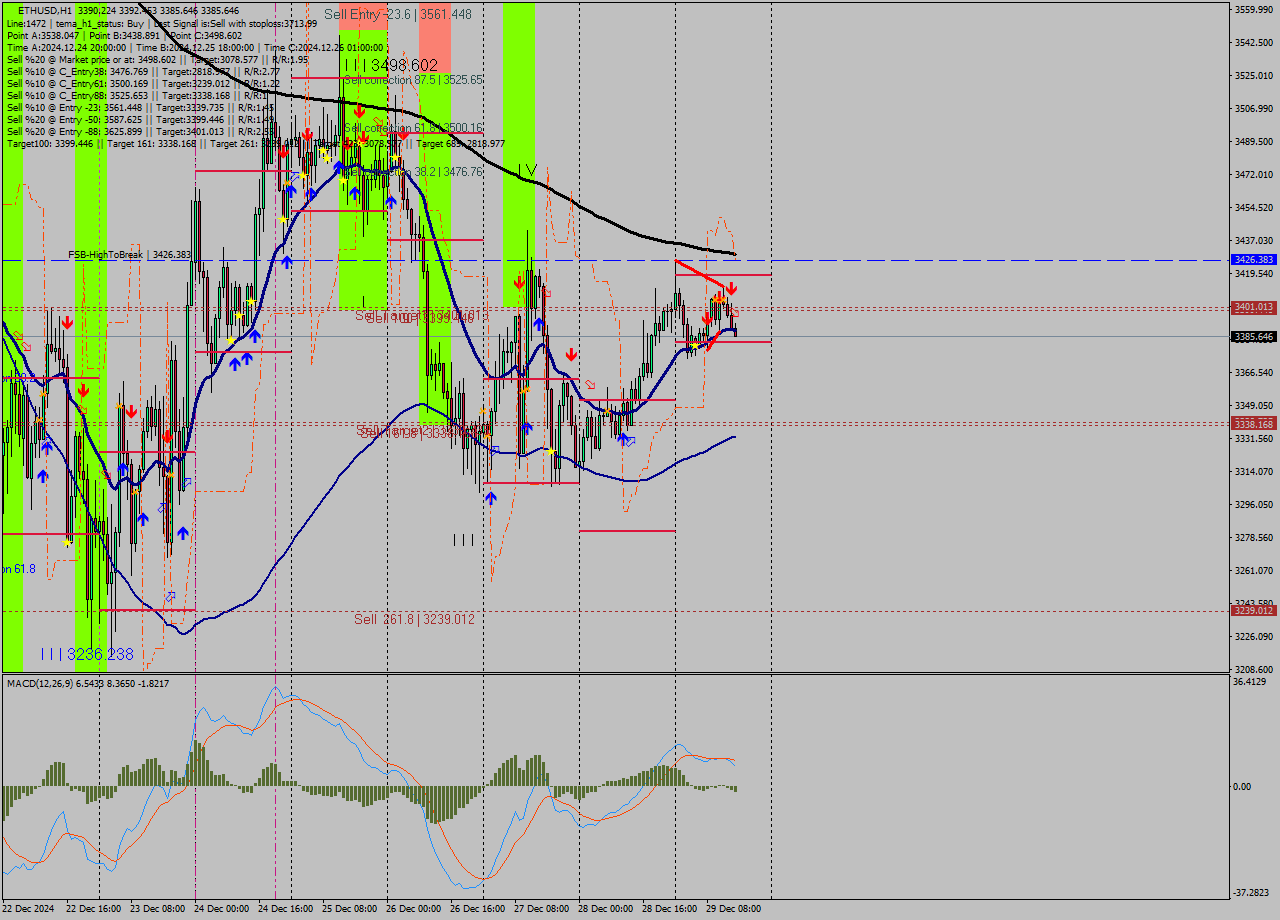Click the MACD scale value -37.2823
The height and width of the screenshot is (920, 1280).
[1252, 893]
